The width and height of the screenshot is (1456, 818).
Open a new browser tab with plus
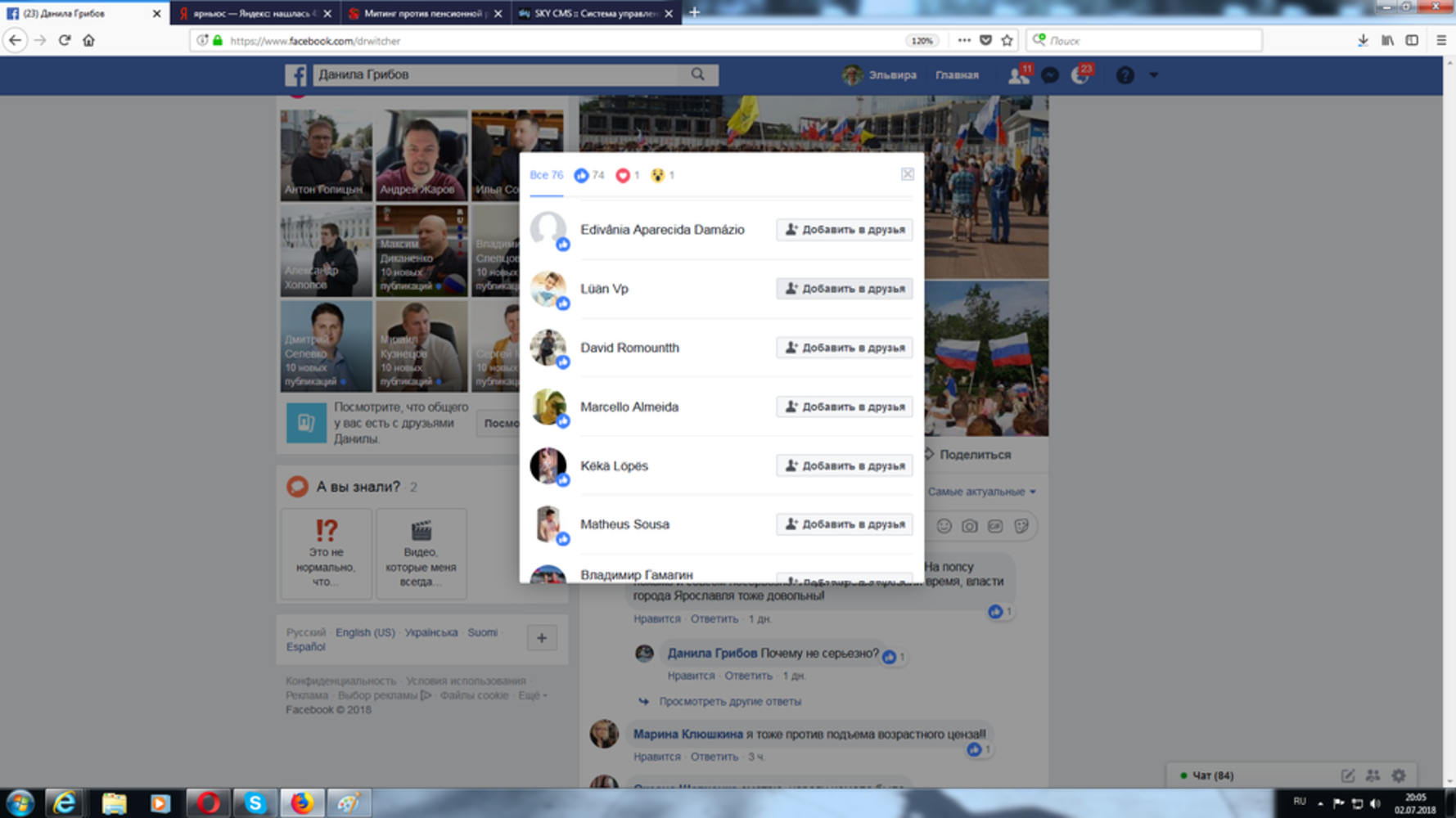pyautogui.click(x=694, y=12)
